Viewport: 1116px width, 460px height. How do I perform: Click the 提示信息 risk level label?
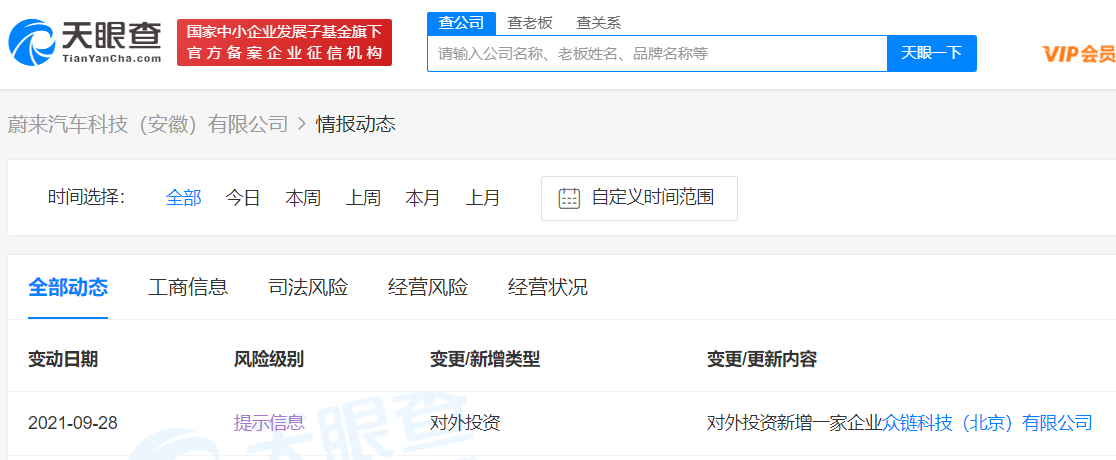point(269,423)
